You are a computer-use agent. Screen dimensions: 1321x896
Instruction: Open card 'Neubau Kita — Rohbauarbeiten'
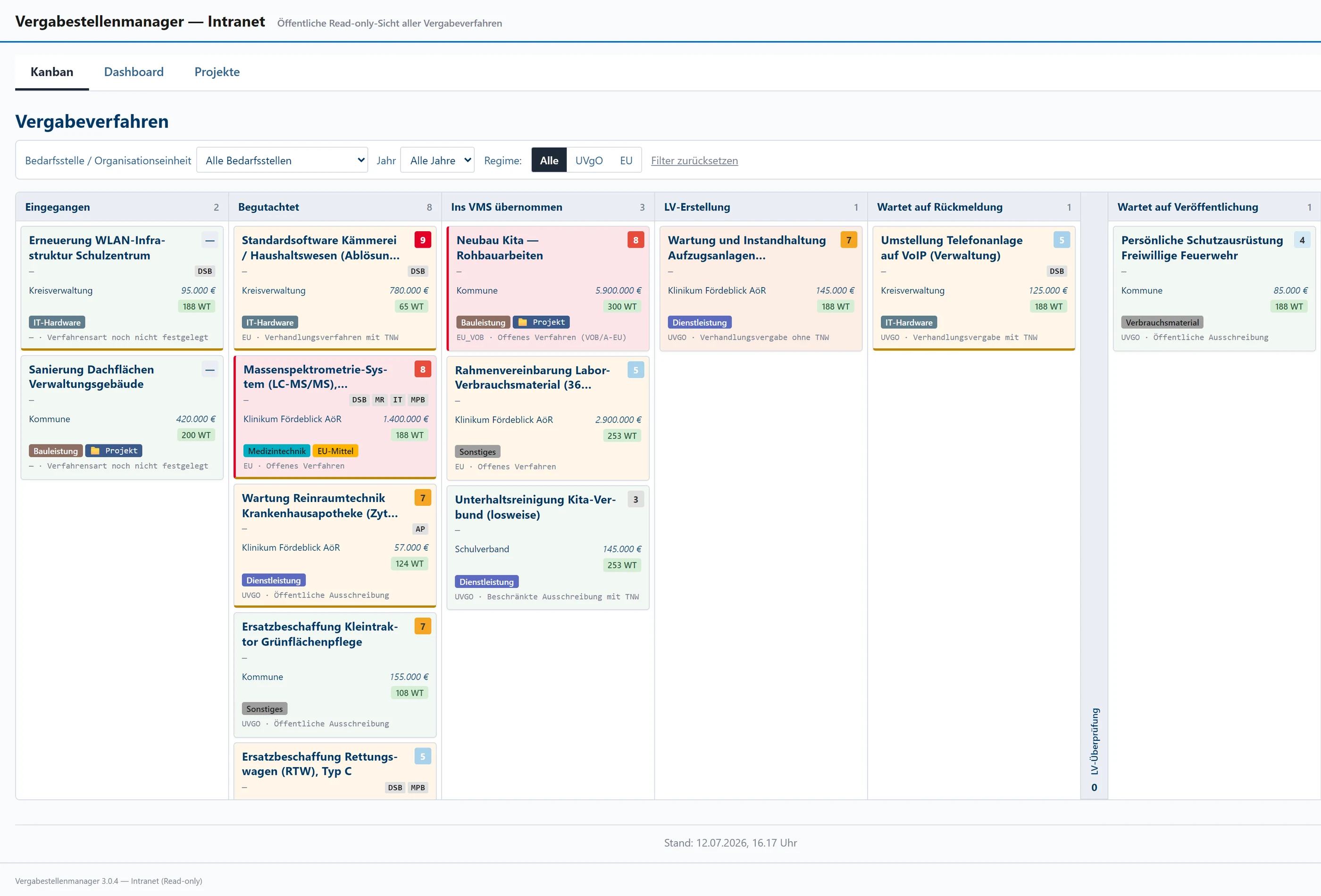548,288
